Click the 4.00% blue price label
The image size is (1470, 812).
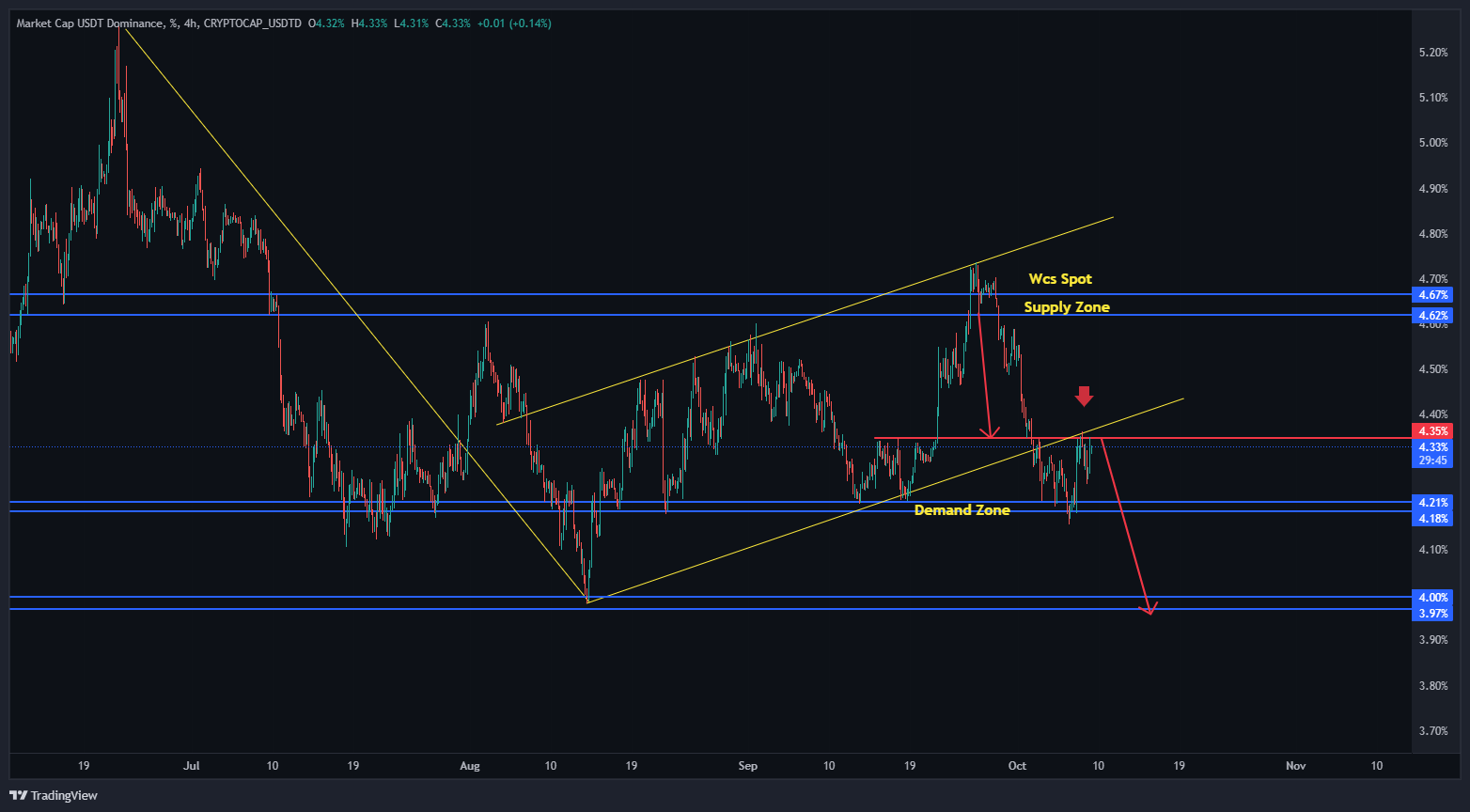click(1431, 598)
